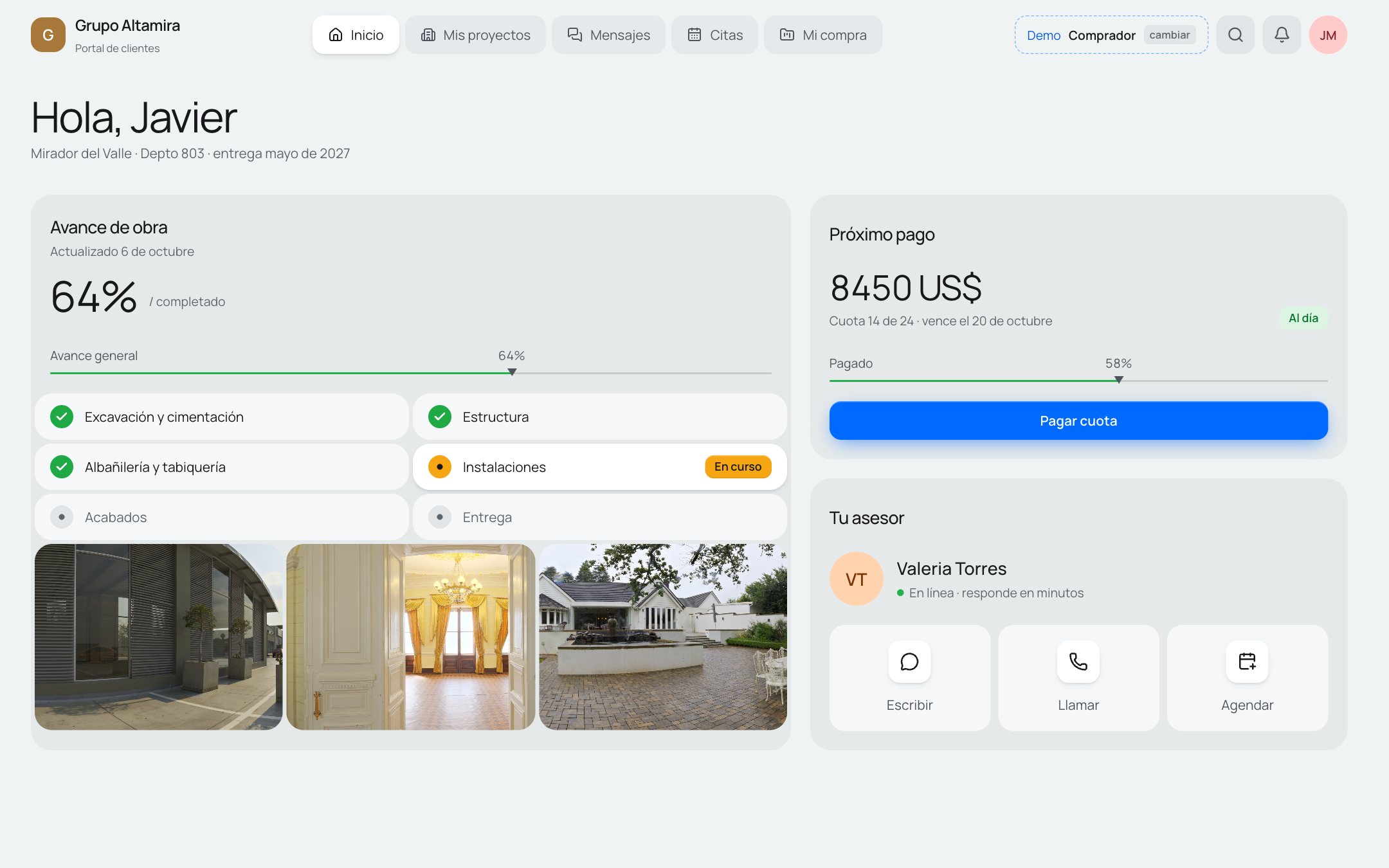
Task: Click the Al día status badge
Action: (1303, 318)
